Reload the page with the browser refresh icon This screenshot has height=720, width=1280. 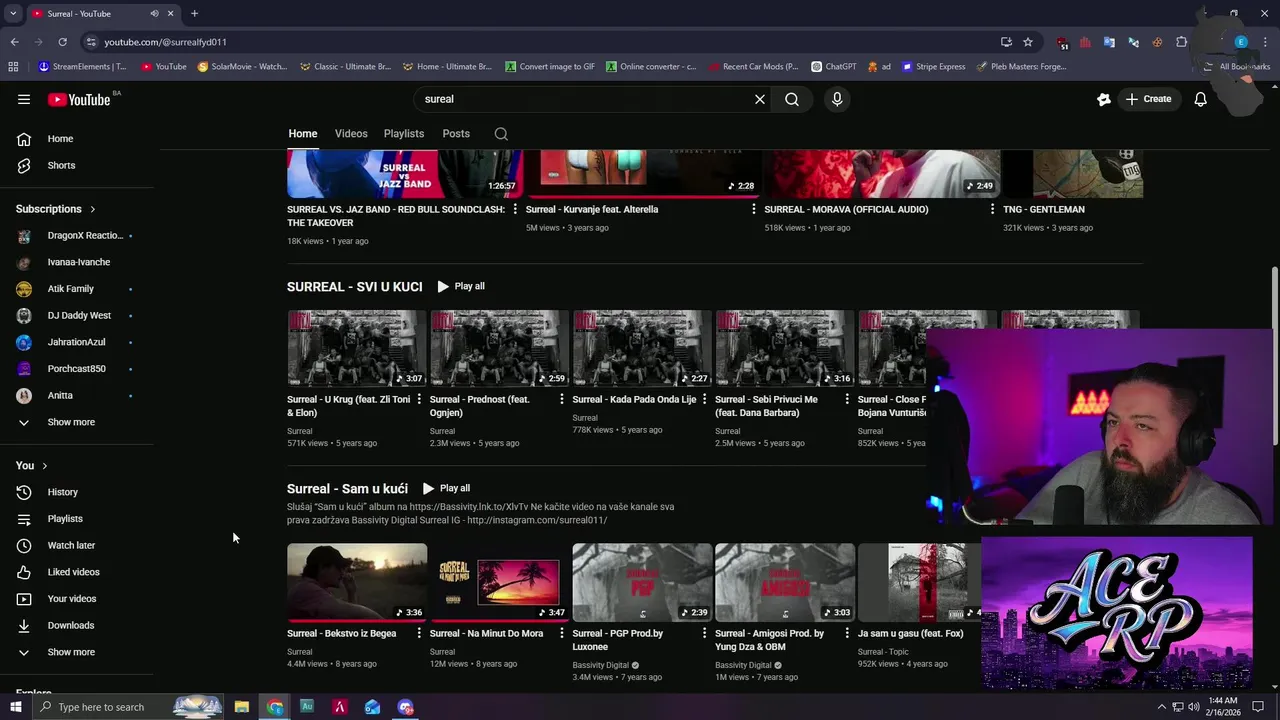point(62,42)
